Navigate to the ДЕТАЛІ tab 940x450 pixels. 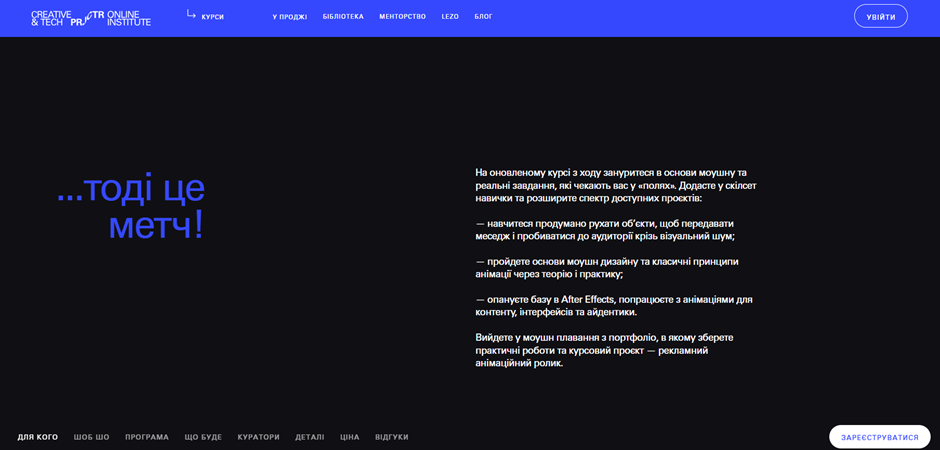point(310,437)
